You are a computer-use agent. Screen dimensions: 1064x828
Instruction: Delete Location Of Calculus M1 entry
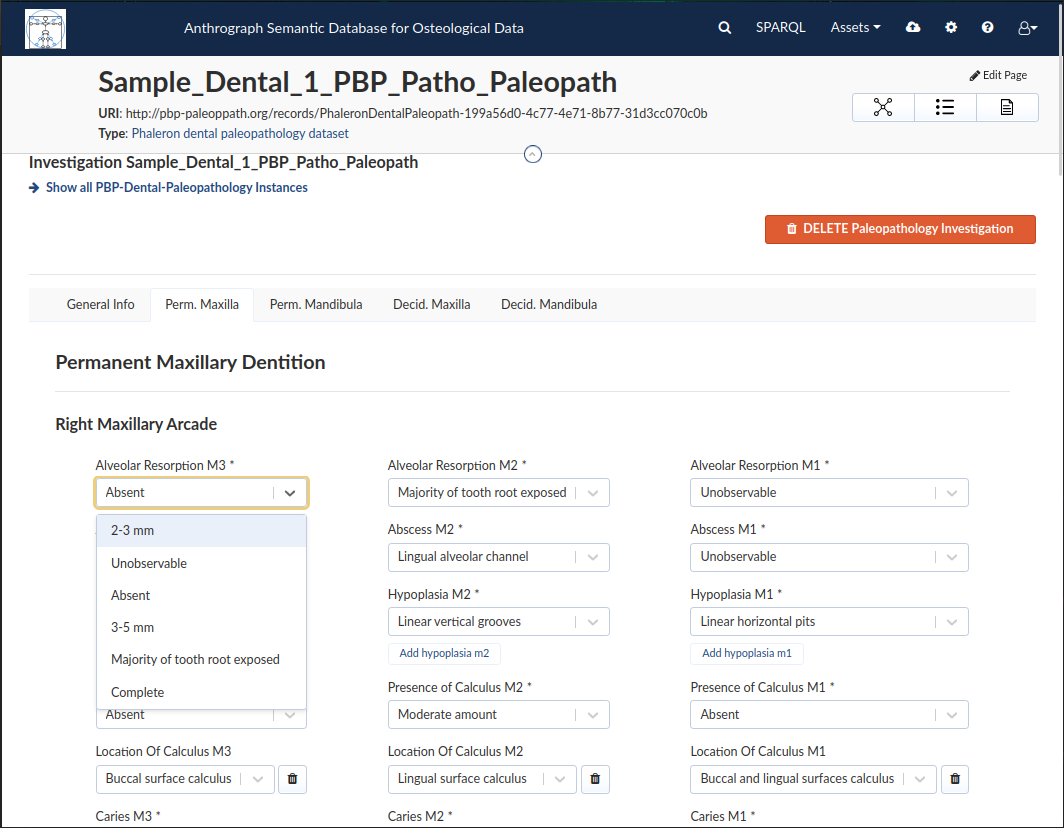coord(955,779)
